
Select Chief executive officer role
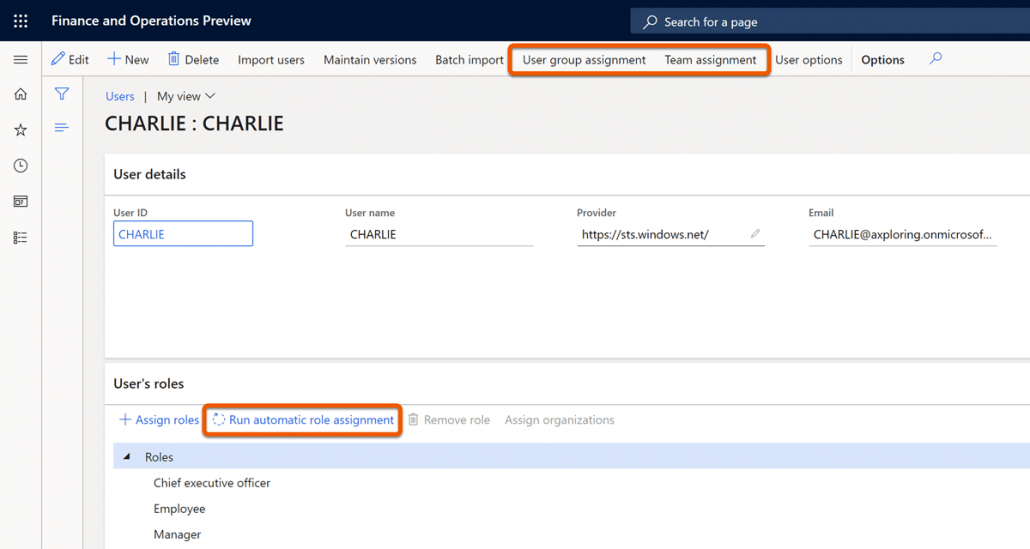tap(212, 483)
